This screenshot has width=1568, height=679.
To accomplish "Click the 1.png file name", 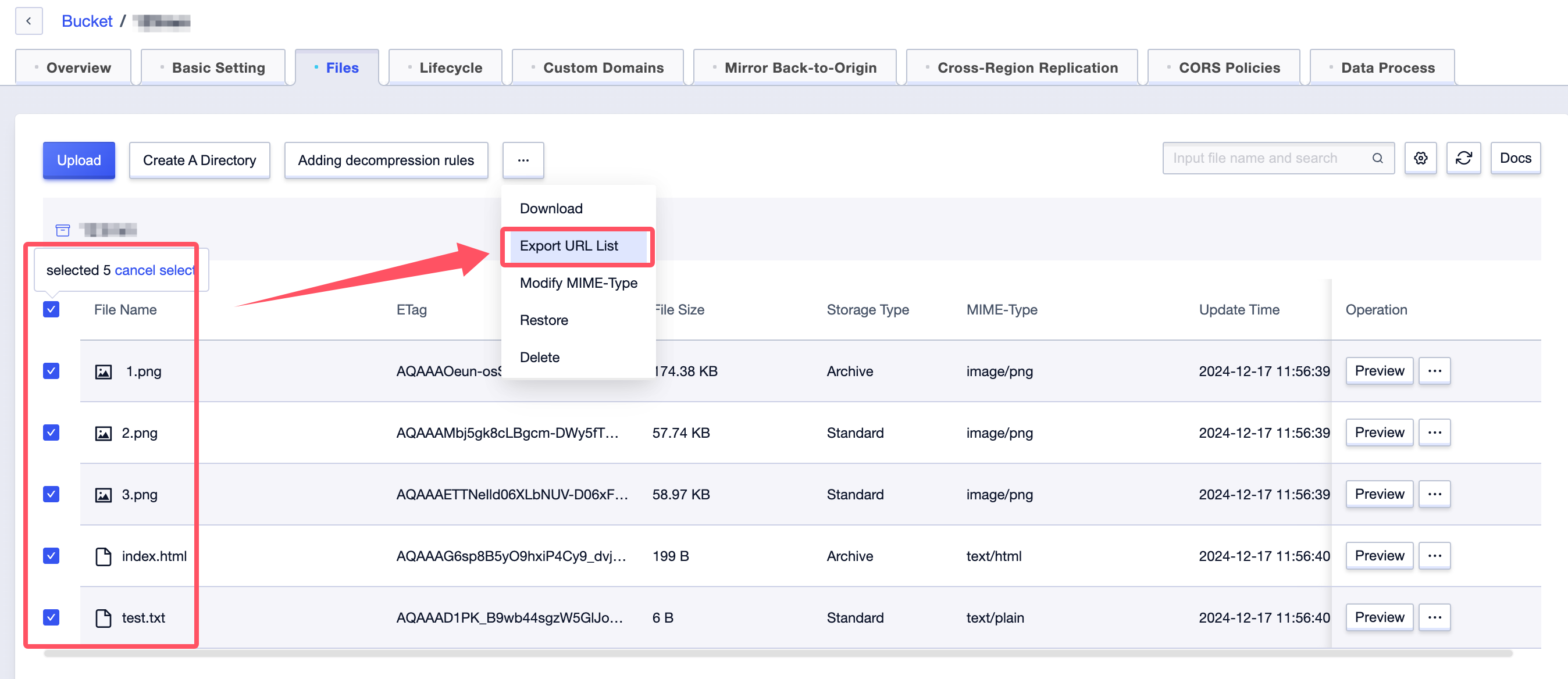I will [x=144, y=371].
